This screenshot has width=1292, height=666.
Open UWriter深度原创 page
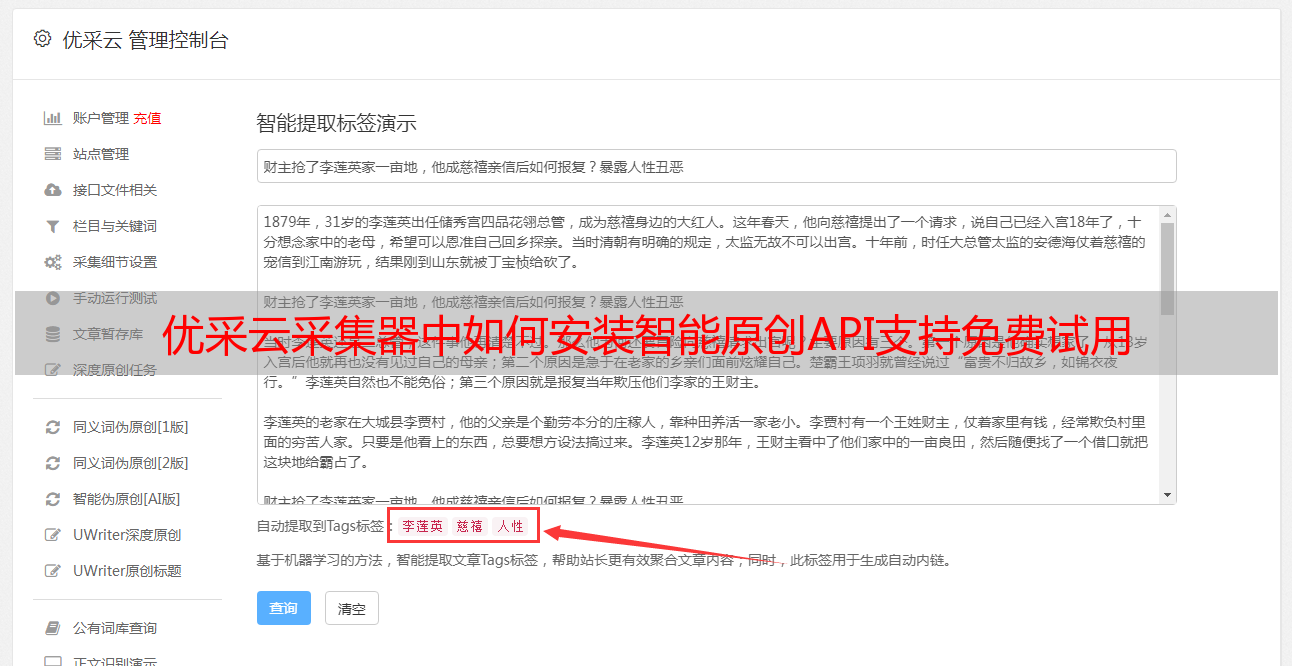(x=127, y=535)
